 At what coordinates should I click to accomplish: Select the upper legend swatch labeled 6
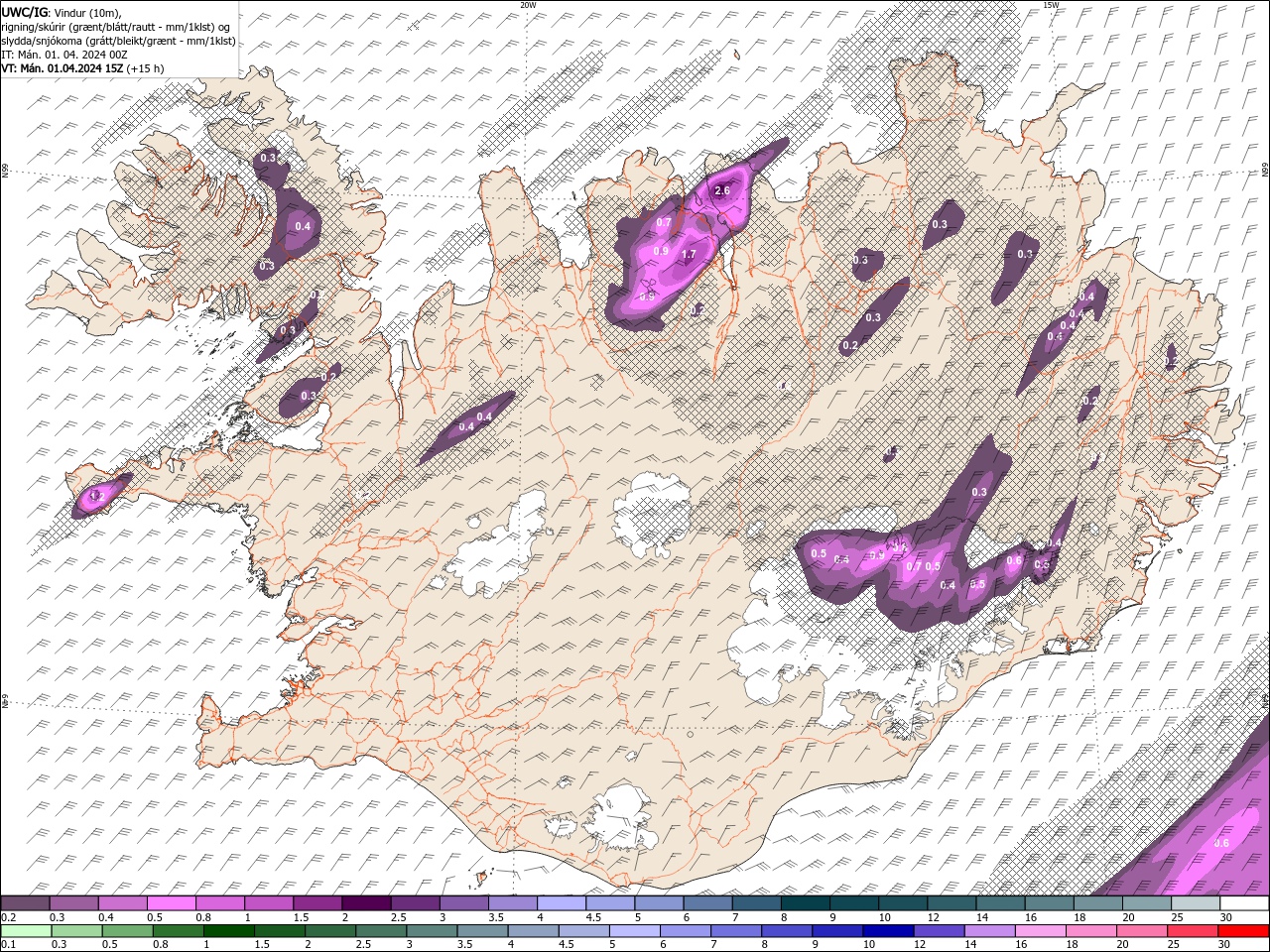pos(708,903)
